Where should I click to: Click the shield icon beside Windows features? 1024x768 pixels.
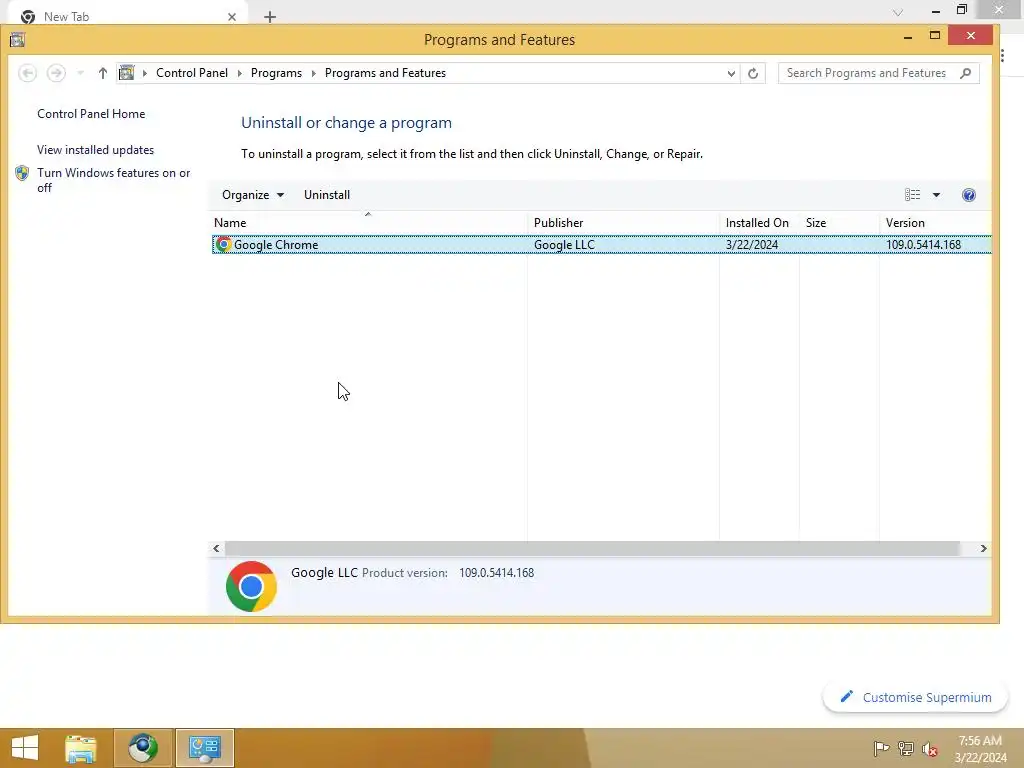point(22,173)
